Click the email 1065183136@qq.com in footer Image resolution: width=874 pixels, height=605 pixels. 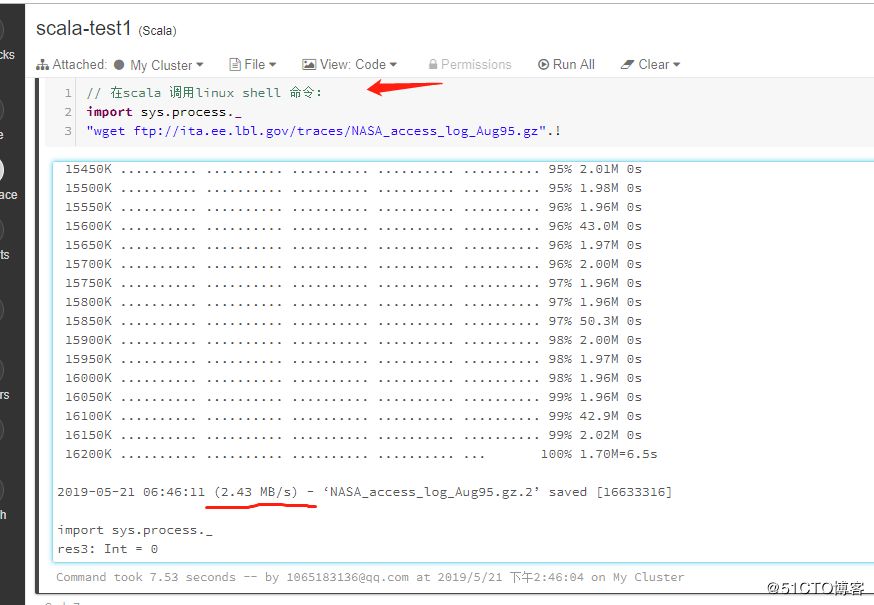(x=347, y=577)
